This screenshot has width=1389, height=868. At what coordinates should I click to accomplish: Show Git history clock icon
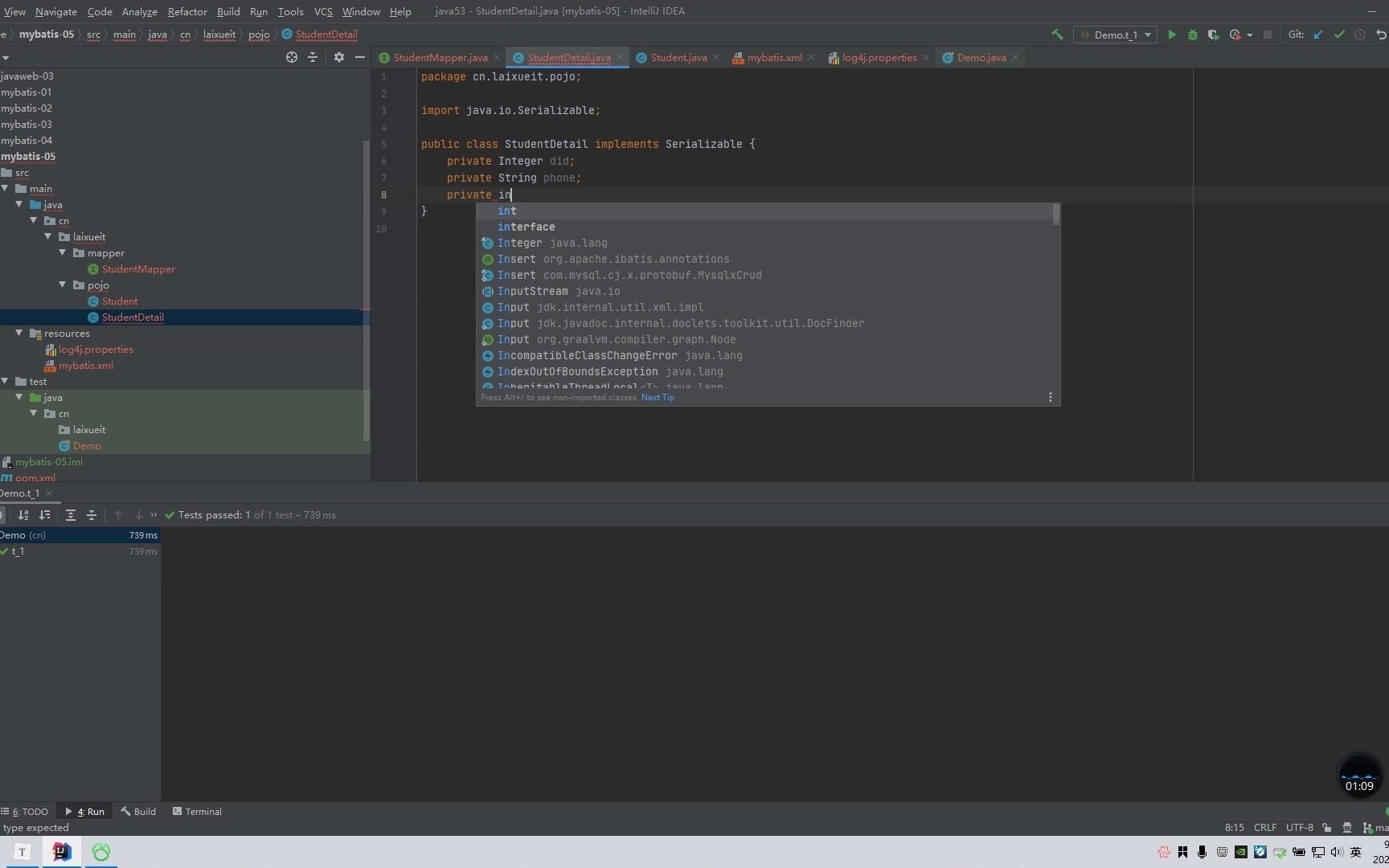click(x=1360, y=35)
